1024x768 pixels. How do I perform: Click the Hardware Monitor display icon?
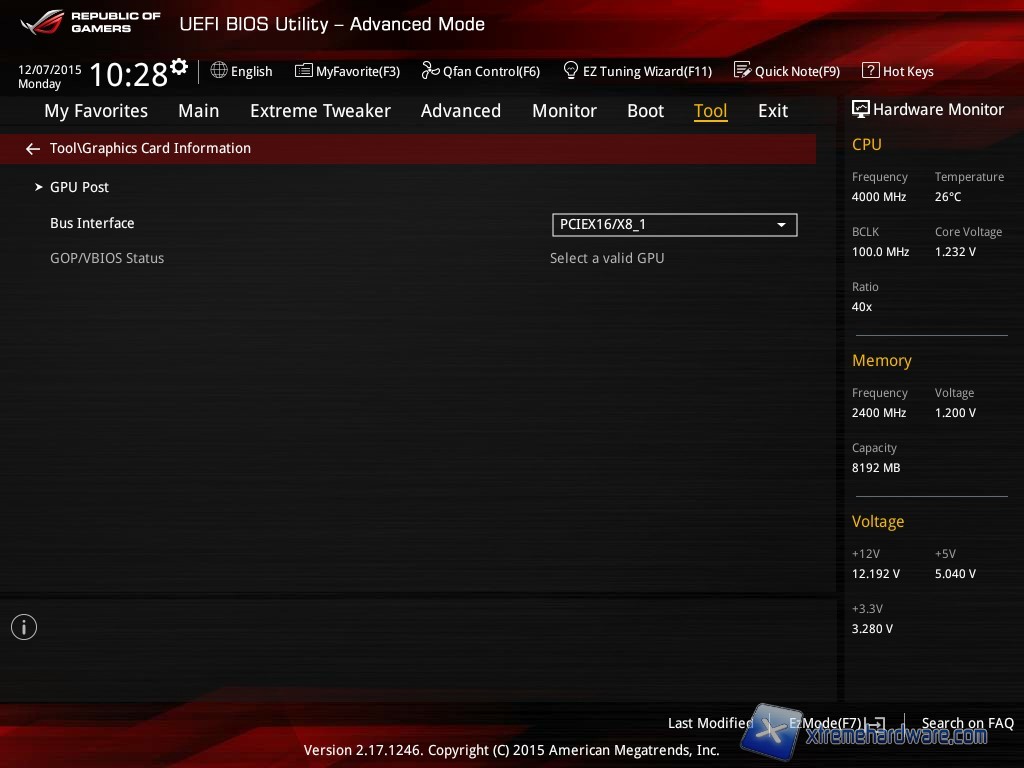(x=860, y=110)
